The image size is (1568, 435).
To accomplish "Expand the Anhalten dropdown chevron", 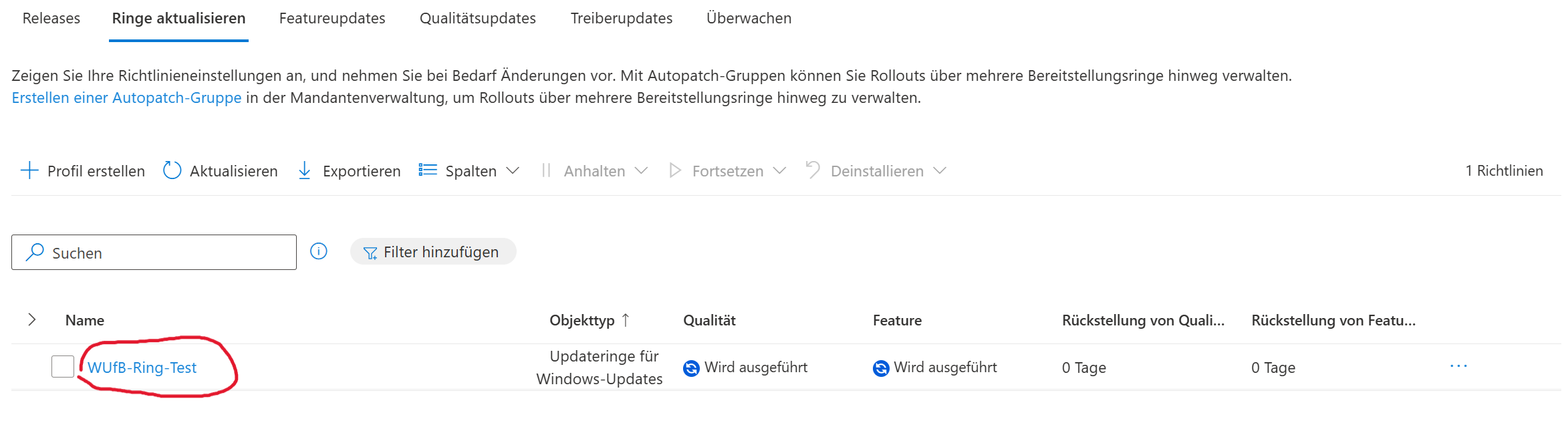I will point(641,170).
